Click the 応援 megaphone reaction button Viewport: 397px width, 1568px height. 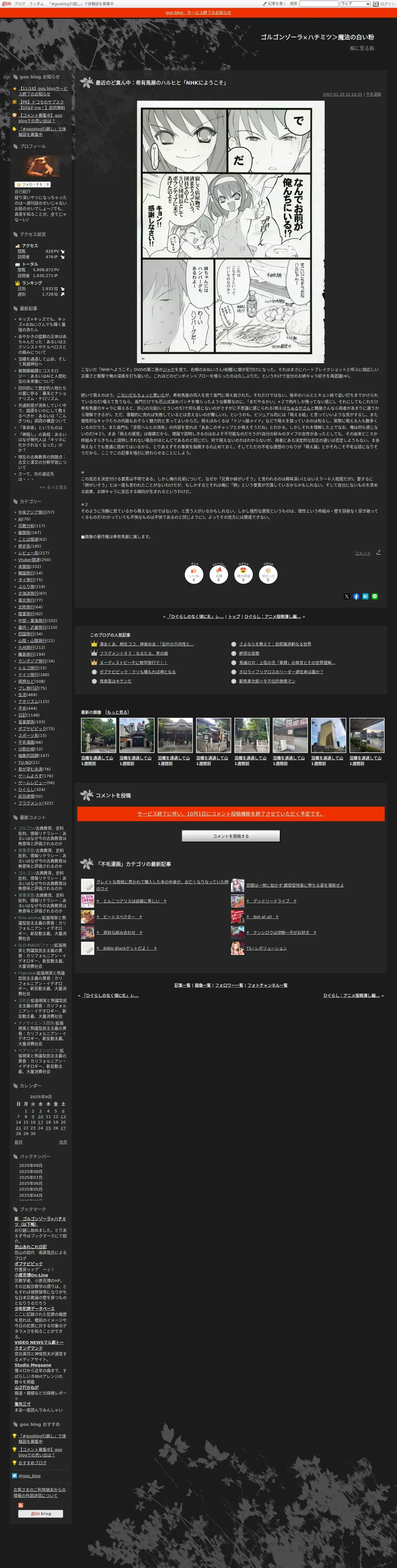coord(218,575)
